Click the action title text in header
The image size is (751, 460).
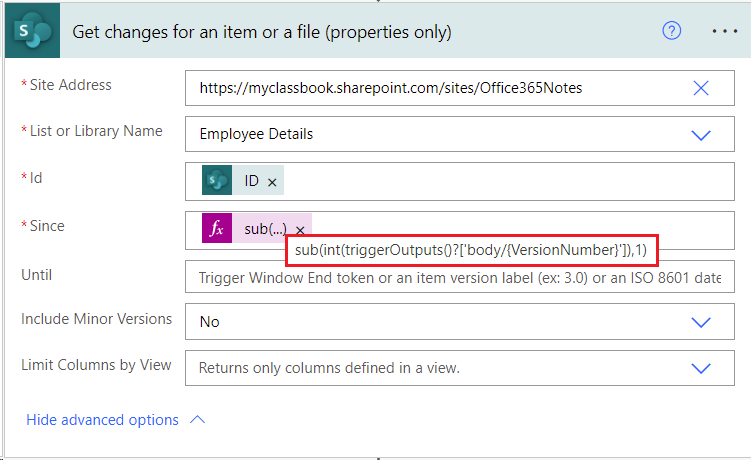[262, 32]
